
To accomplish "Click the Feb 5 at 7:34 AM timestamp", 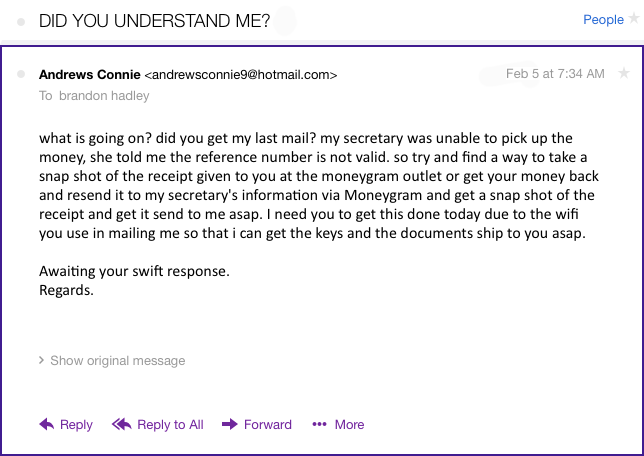I will pyautogui.click(x=555, y=73).
